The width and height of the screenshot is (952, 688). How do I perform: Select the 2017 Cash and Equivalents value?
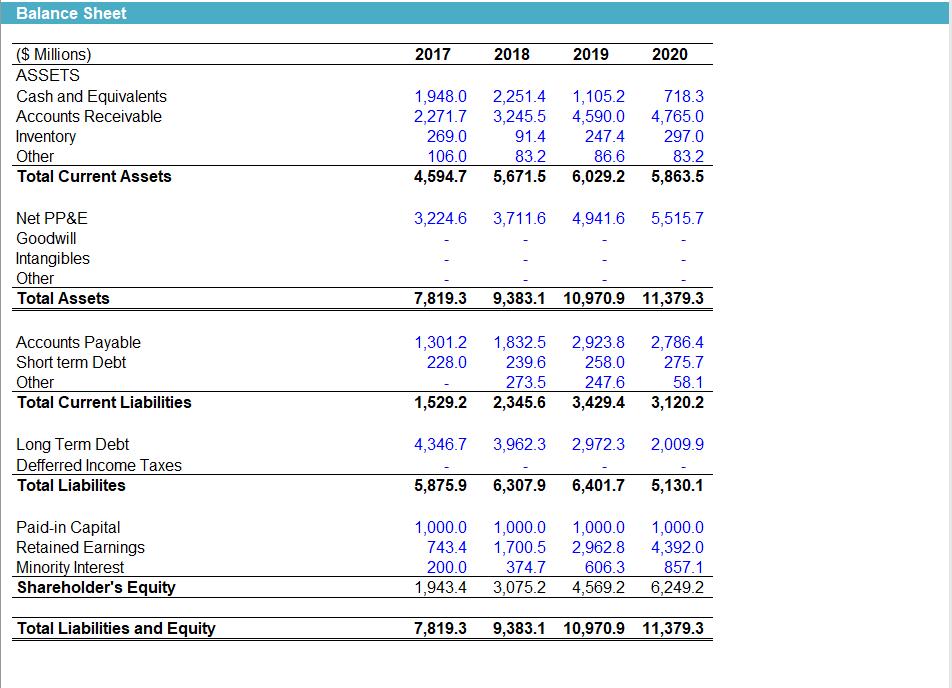(440, 97)
